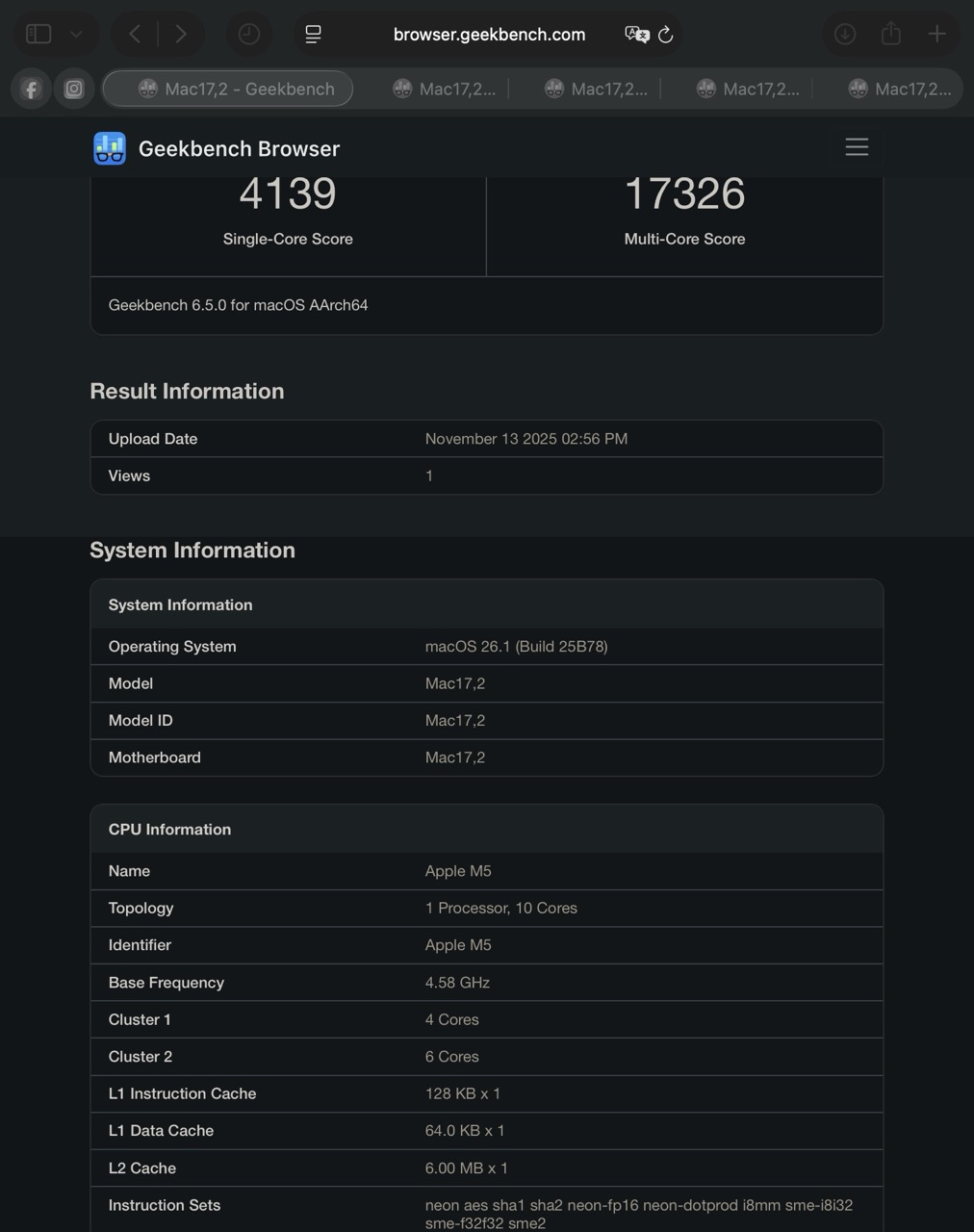Screen dimensions: 974x1232
Task: Go forward to the next page
Action: tap(181, 35)
